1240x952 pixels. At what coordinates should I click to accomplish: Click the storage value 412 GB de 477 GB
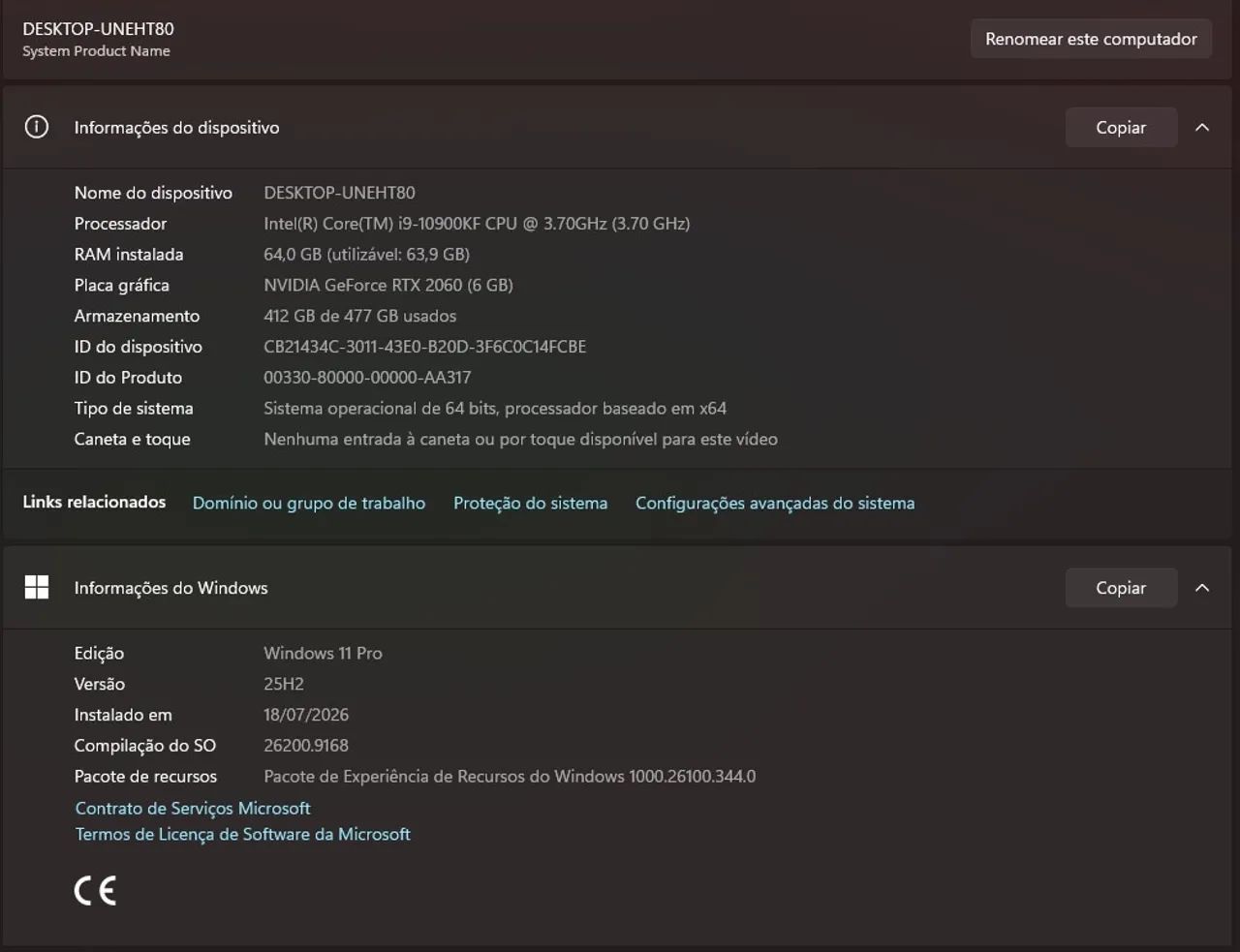pyautogui.click(x=359, y=316)
